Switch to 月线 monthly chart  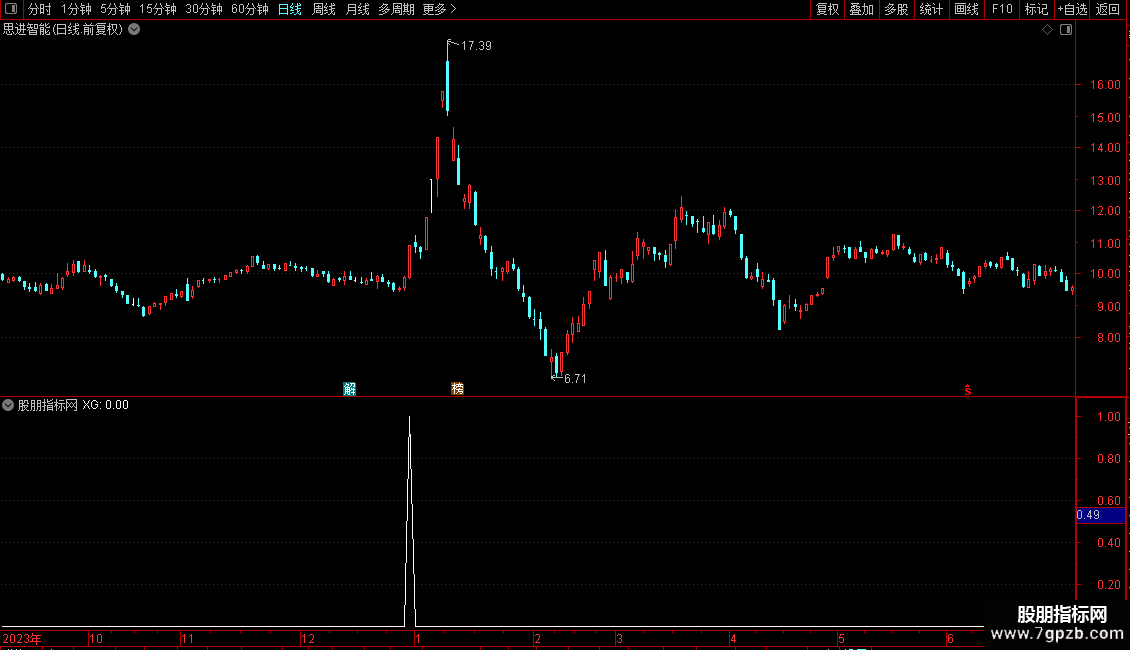pyautogui.click(x=357, y=9)
